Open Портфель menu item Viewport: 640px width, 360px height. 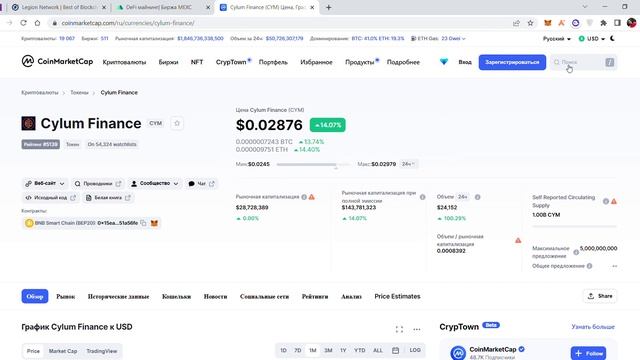pyautogui.click(x=273, y=62)
